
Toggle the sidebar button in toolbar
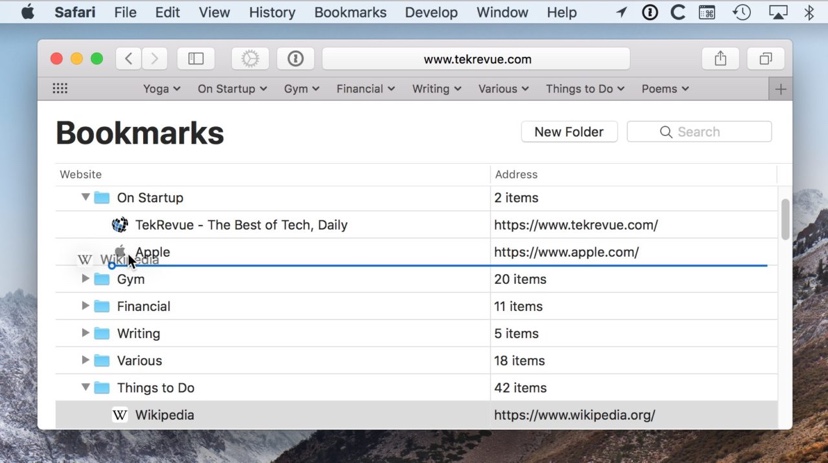pos(196,59)
